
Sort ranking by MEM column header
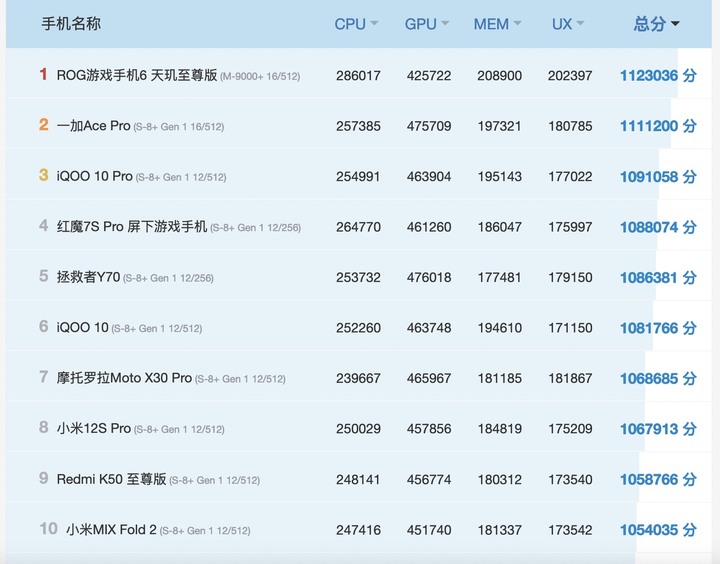tap(497, 24)
